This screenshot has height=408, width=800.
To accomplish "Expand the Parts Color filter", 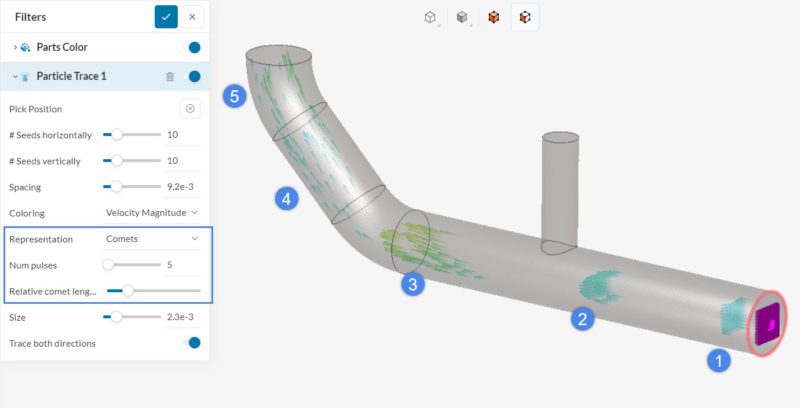I will coord(14,47).
